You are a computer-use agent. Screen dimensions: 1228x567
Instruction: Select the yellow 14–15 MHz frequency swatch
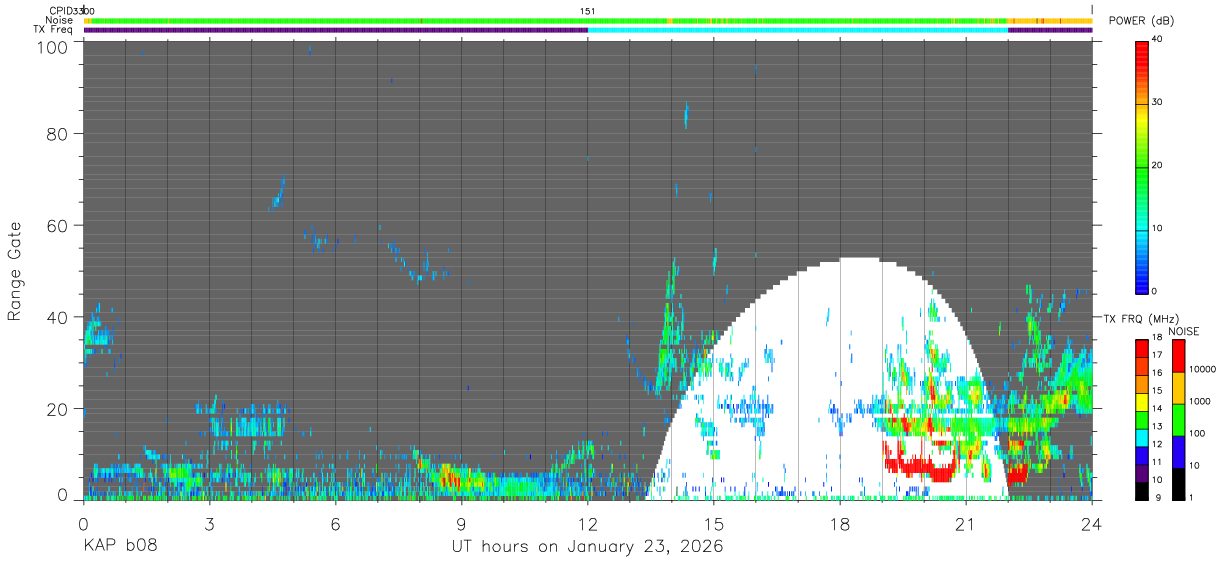(x=1141, y=400)
